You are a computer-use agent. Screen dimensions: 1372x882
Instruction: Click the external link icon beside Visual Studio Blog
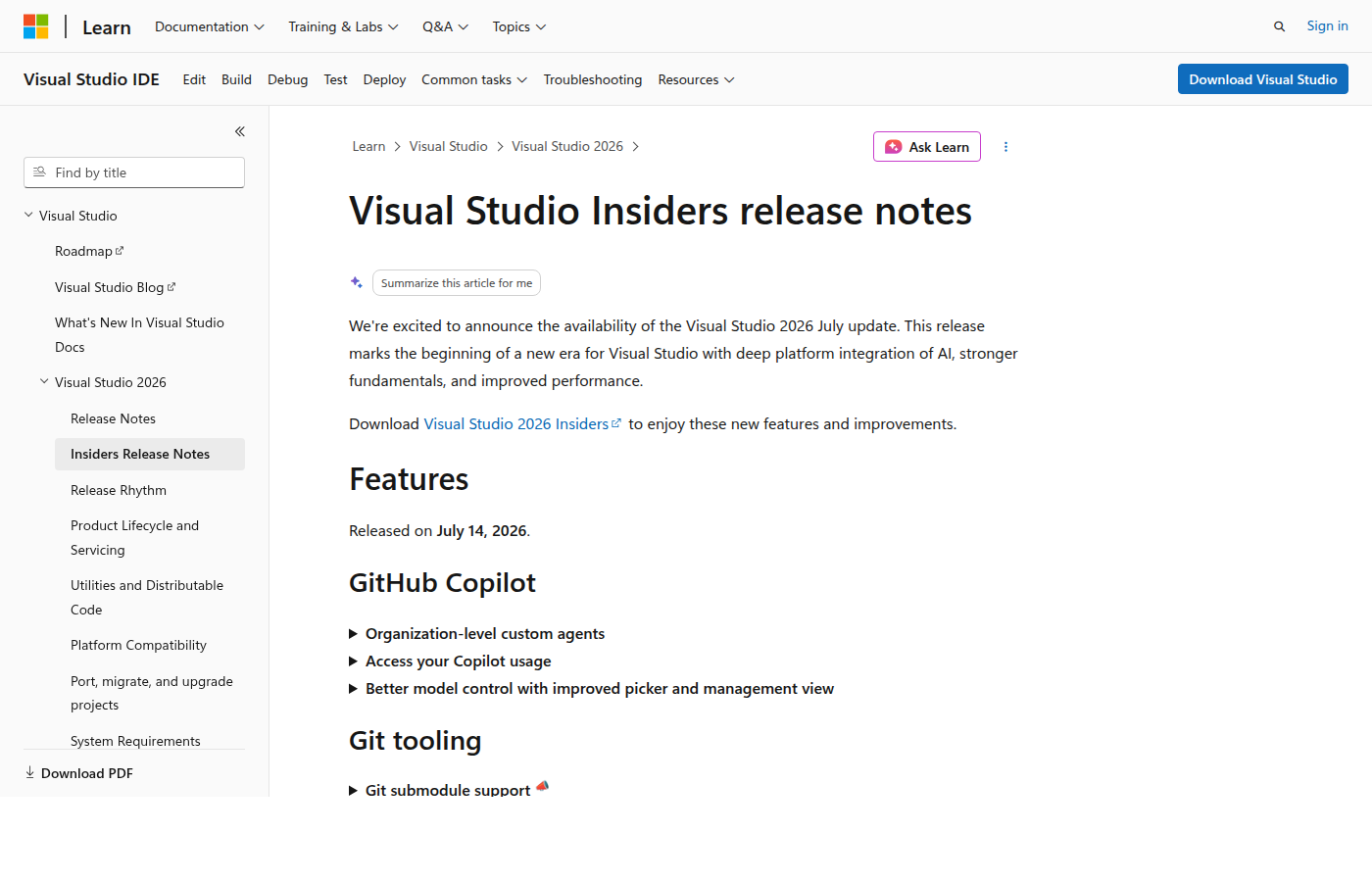(x=171, y=287)
